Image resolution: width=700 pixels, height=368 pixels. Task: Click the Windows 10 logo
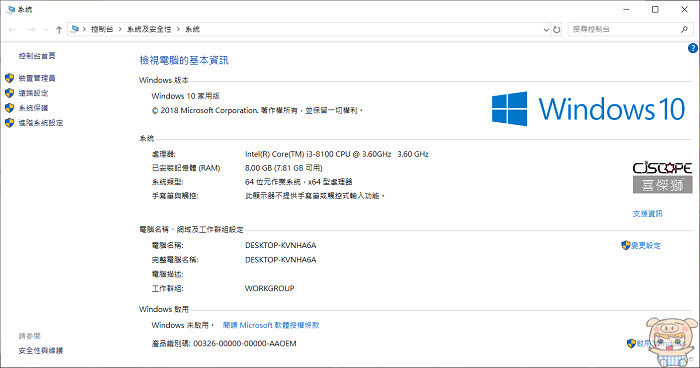tap(588, 109)
